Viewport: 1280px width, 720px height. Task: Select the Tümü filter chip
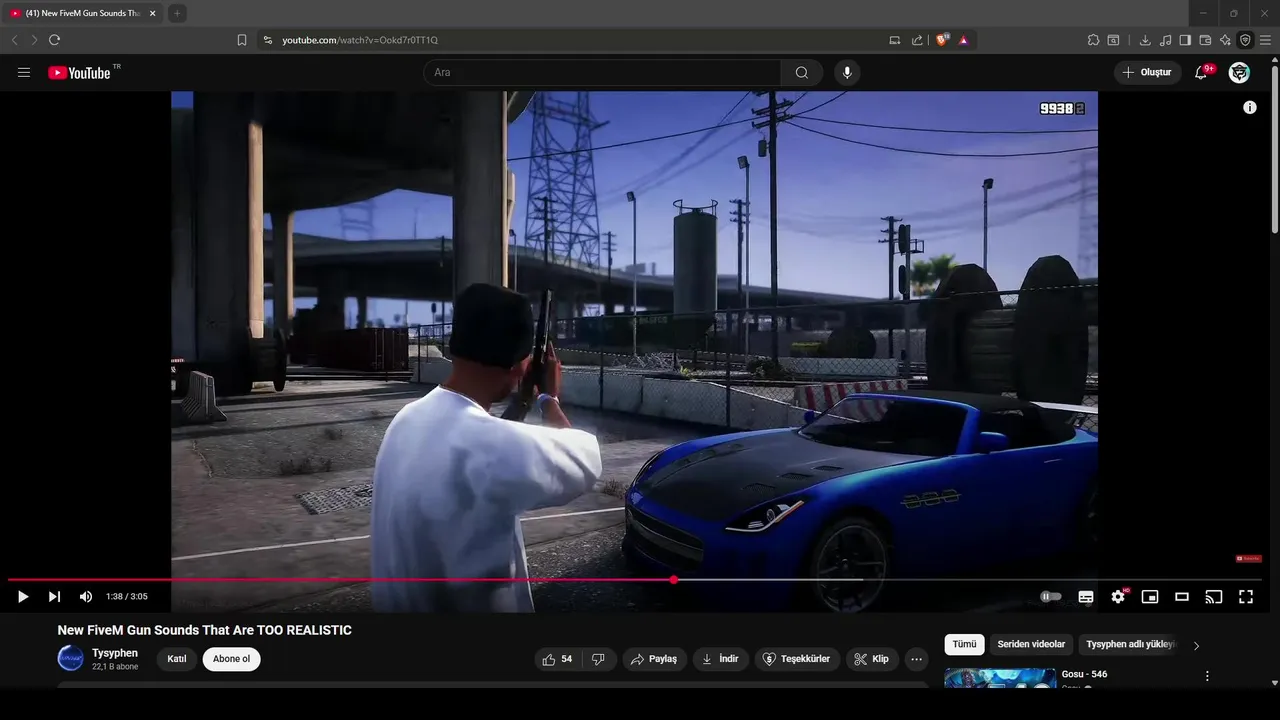964,645
